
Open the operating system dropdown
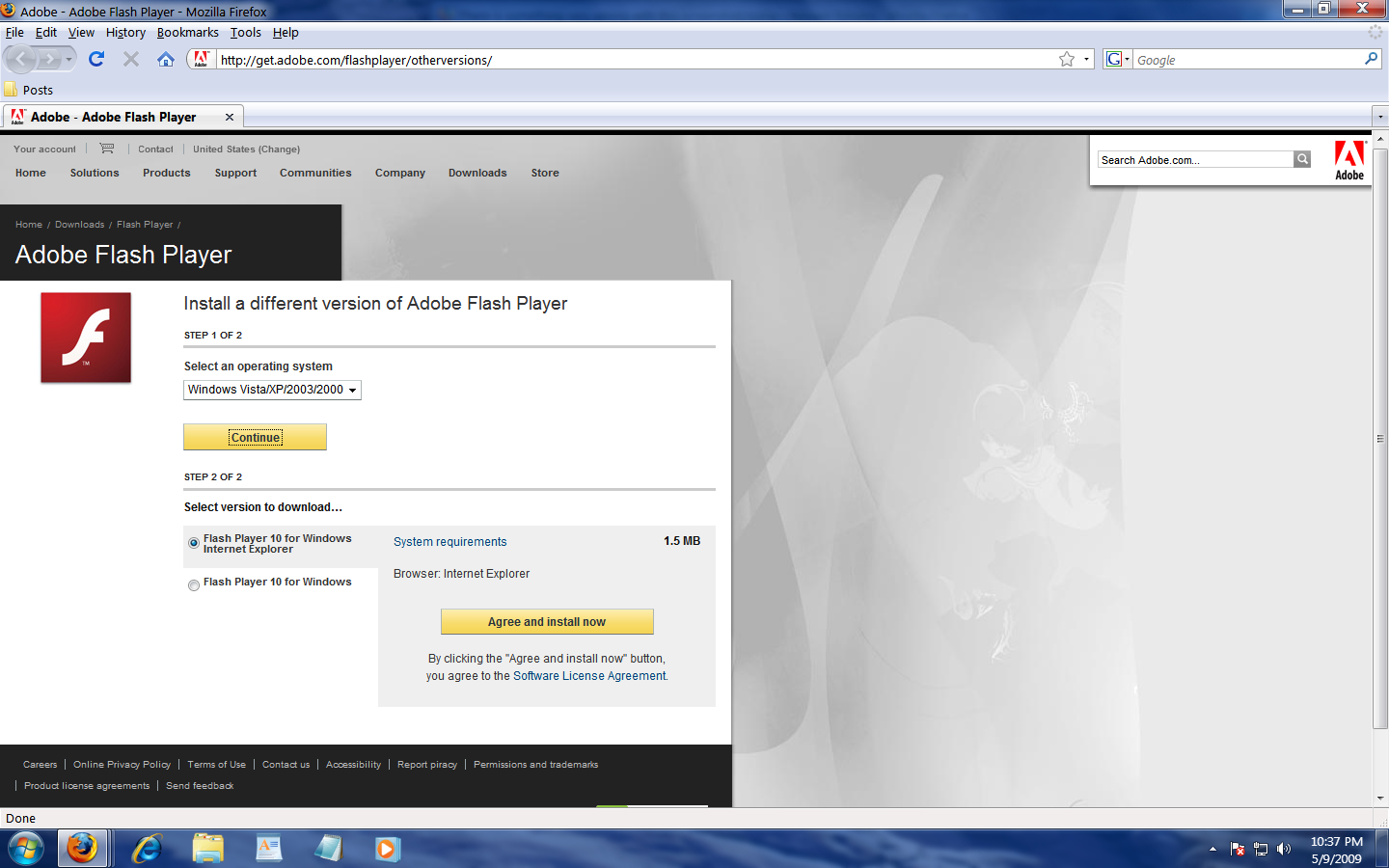pyautogui.click(x=272, y=390)
